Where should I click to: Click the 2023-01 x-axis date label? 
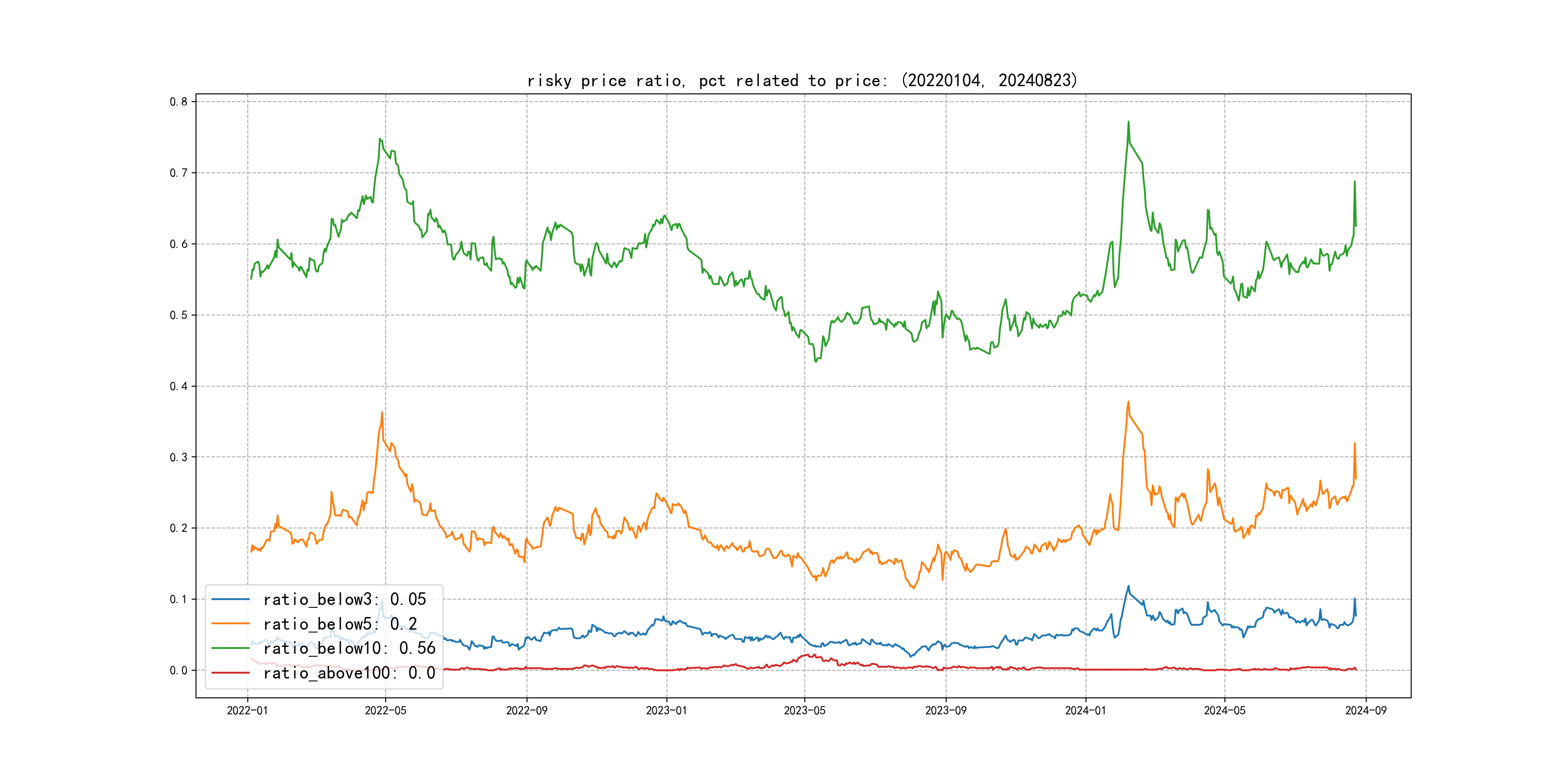666,710
